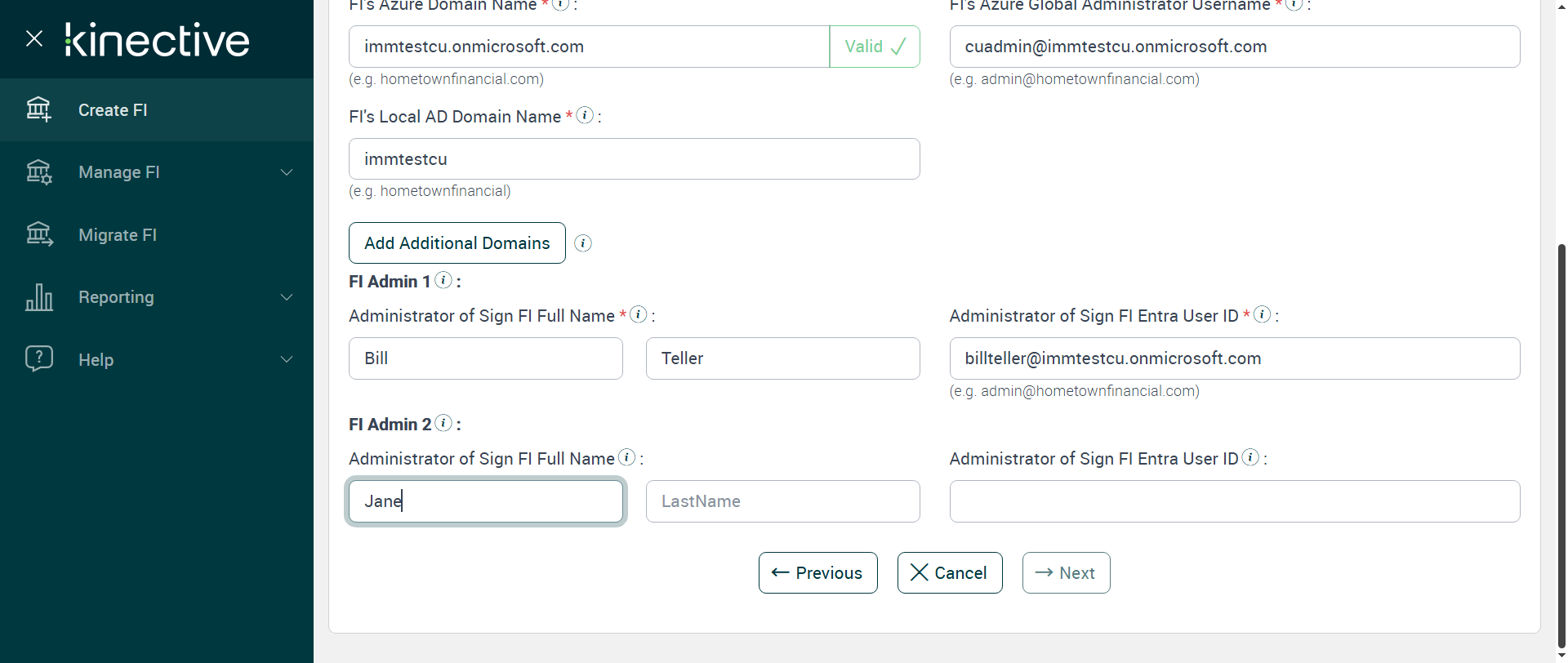Click info icon for Local AD Domain Name
The width and height of the screenshot is (1568, 663).
(x=585, y=115)
